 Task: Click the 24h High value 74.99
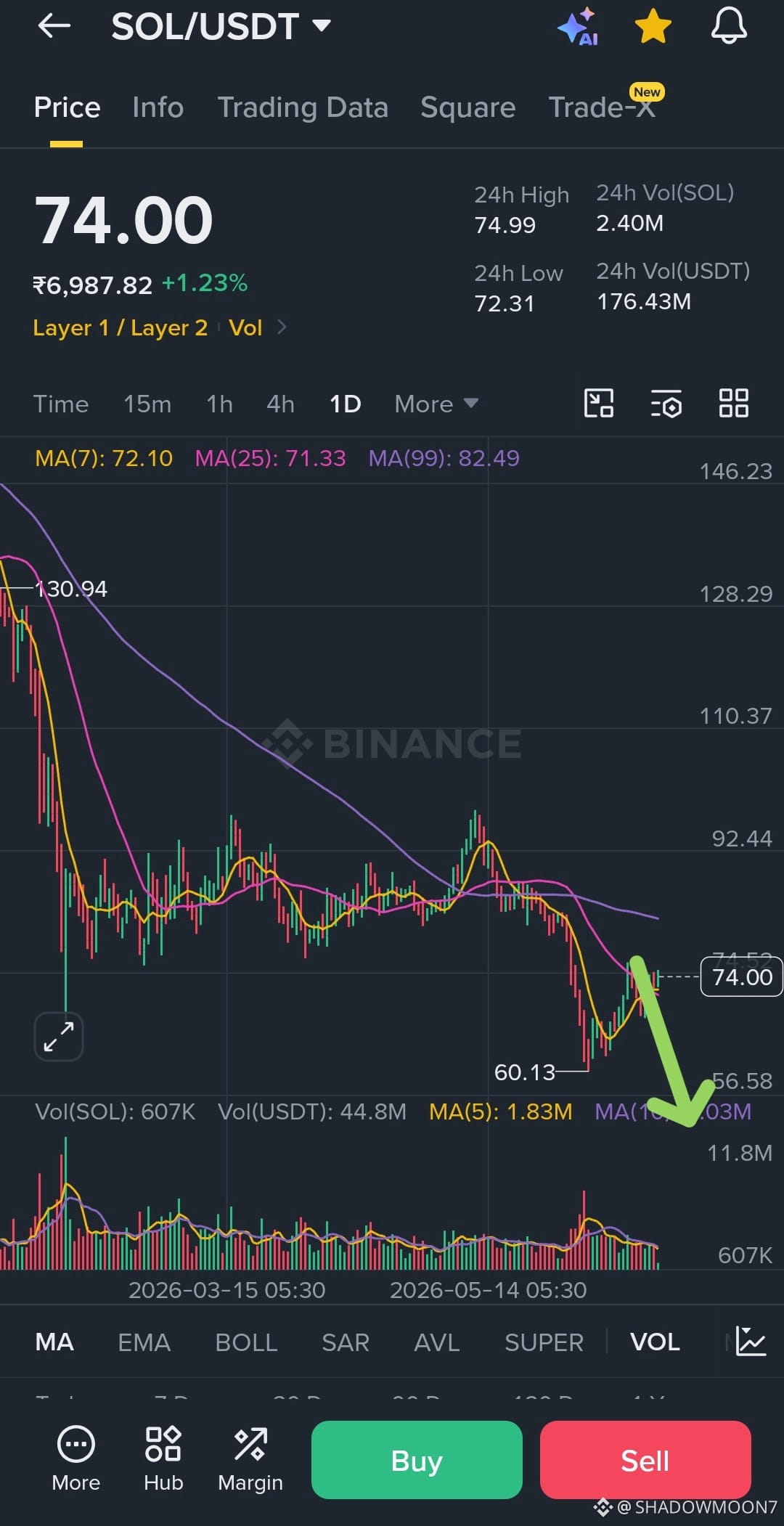(x=505, y=226)
